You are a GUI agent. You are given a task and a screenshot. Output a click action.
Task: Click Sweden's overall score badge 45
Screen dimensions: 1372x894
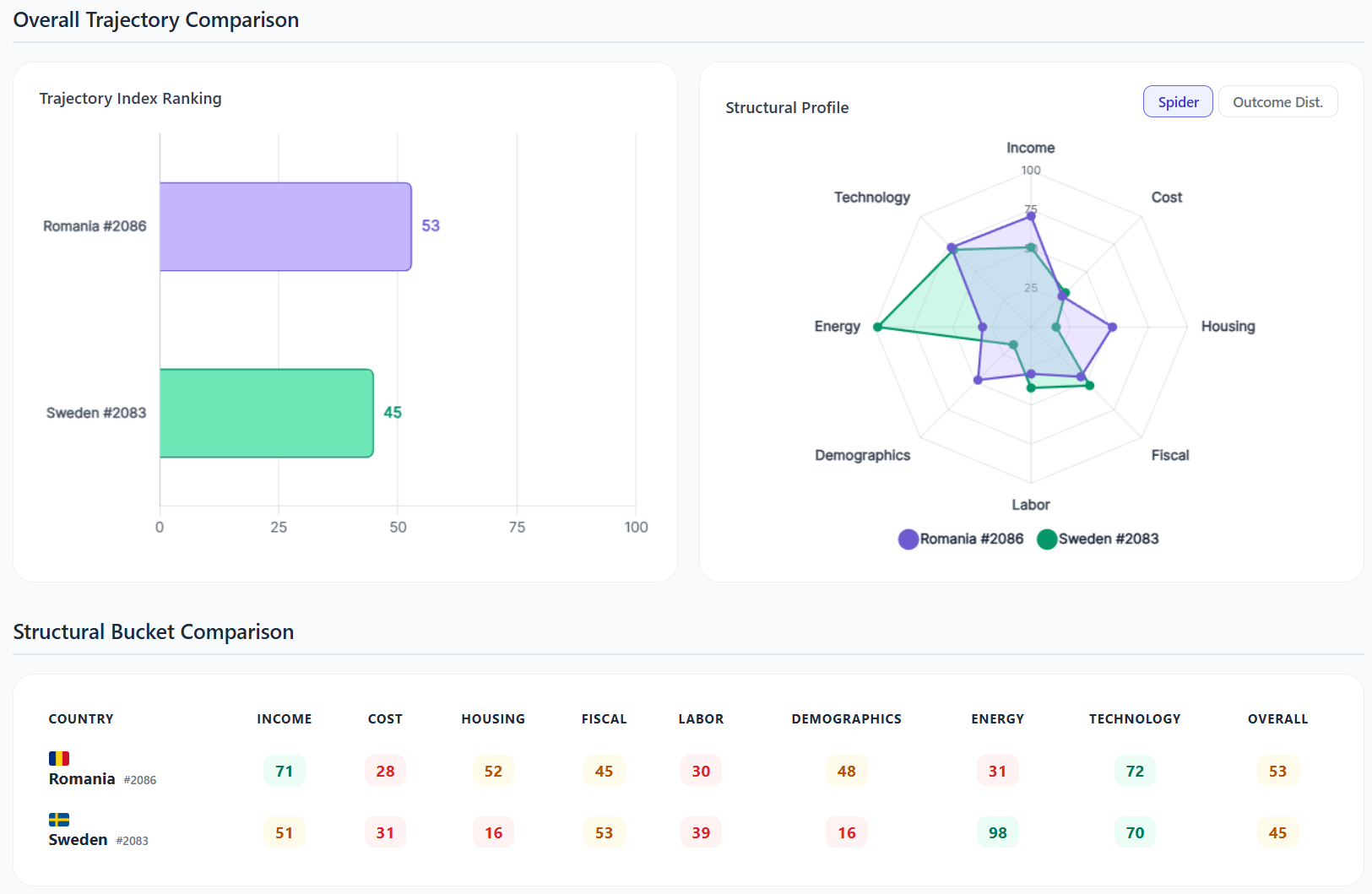click(x=1277, y=832)
